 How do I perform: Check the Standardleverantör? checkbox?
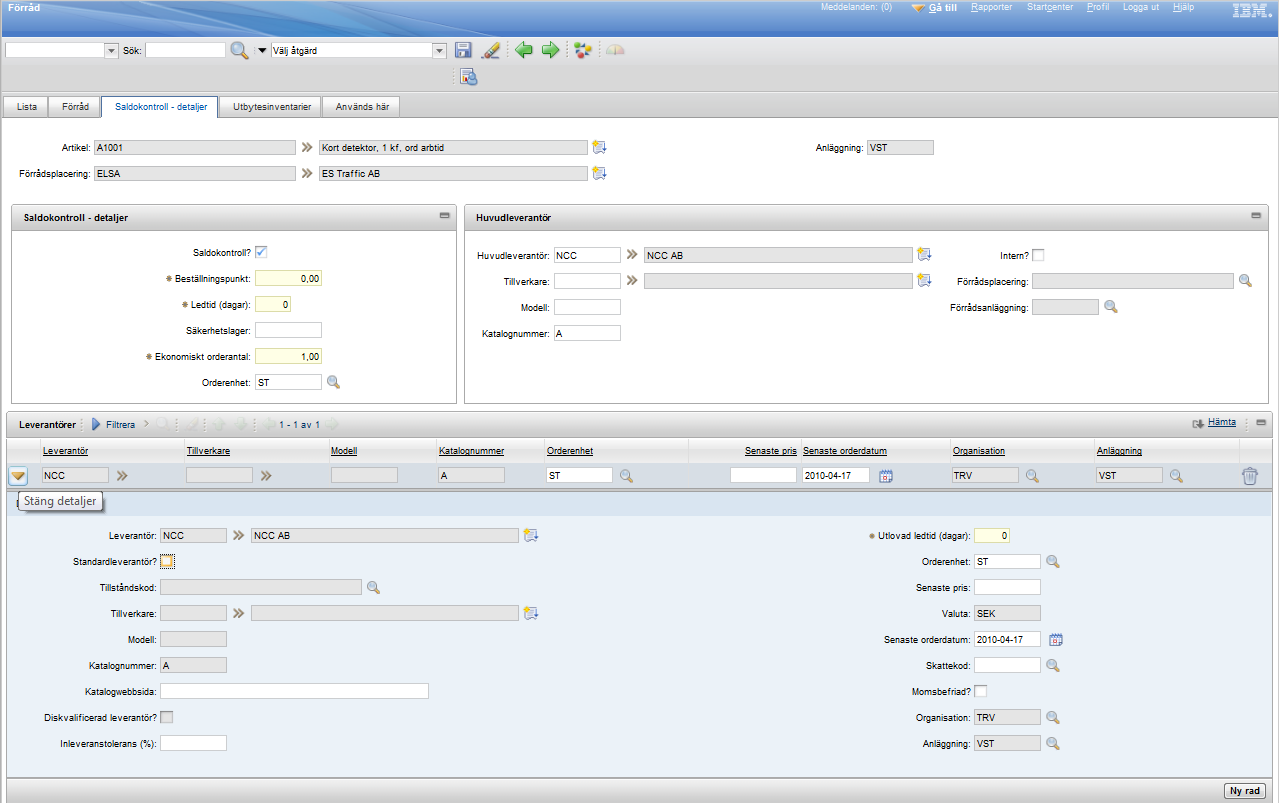[x=167, y=561]
